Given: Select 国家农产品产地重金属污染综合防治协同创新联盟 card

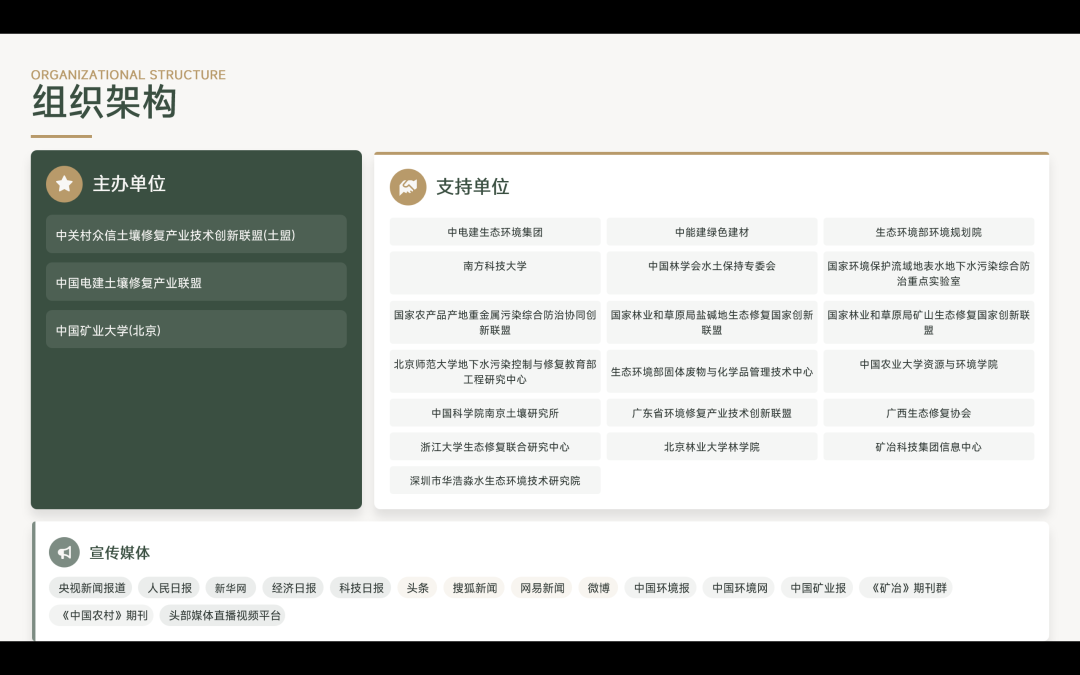Looking at the screenshot, I should (495, 322).
